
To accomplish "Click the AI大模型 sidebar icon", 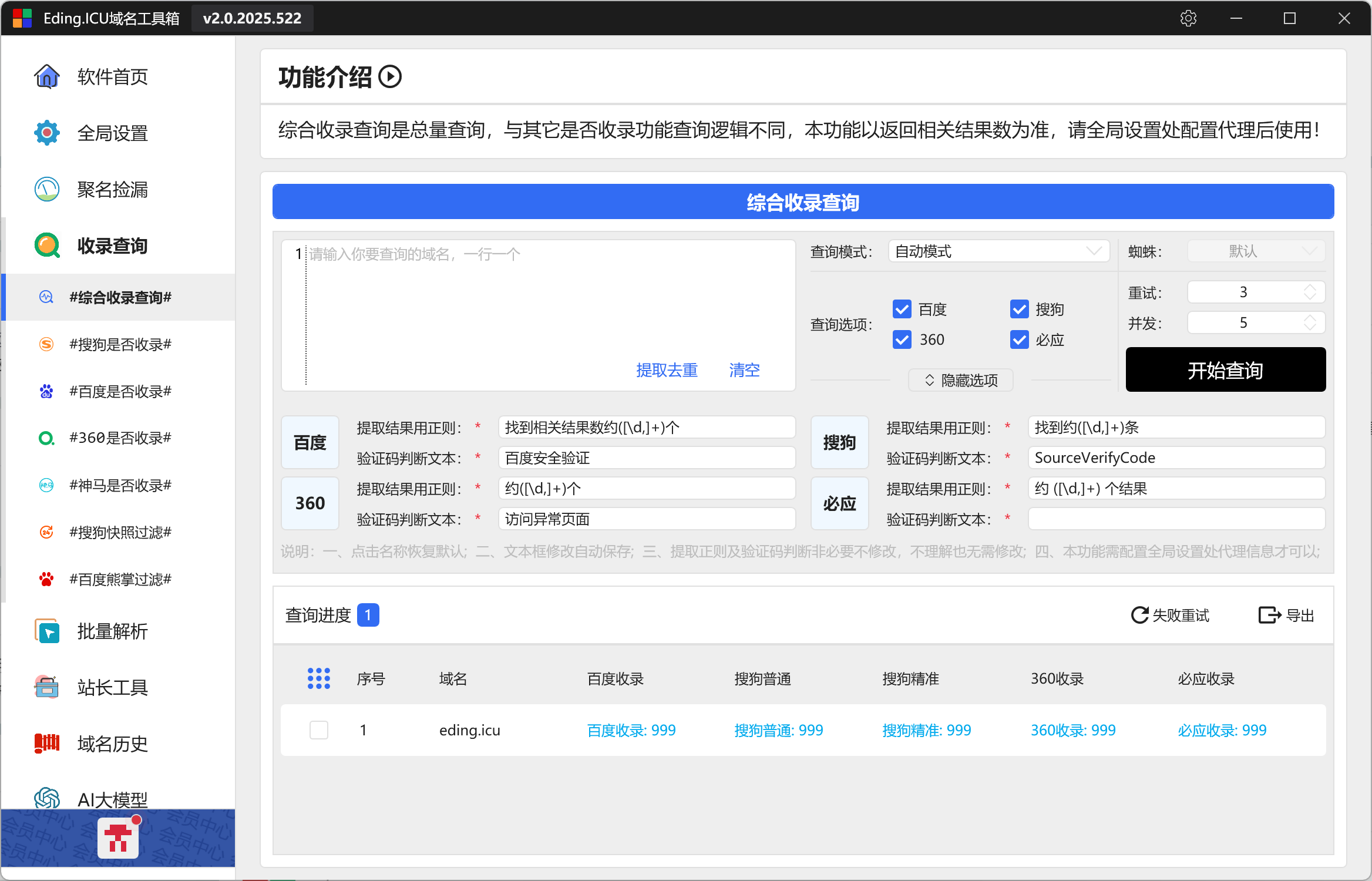I will pyautogui.click(x=47, y=799).
